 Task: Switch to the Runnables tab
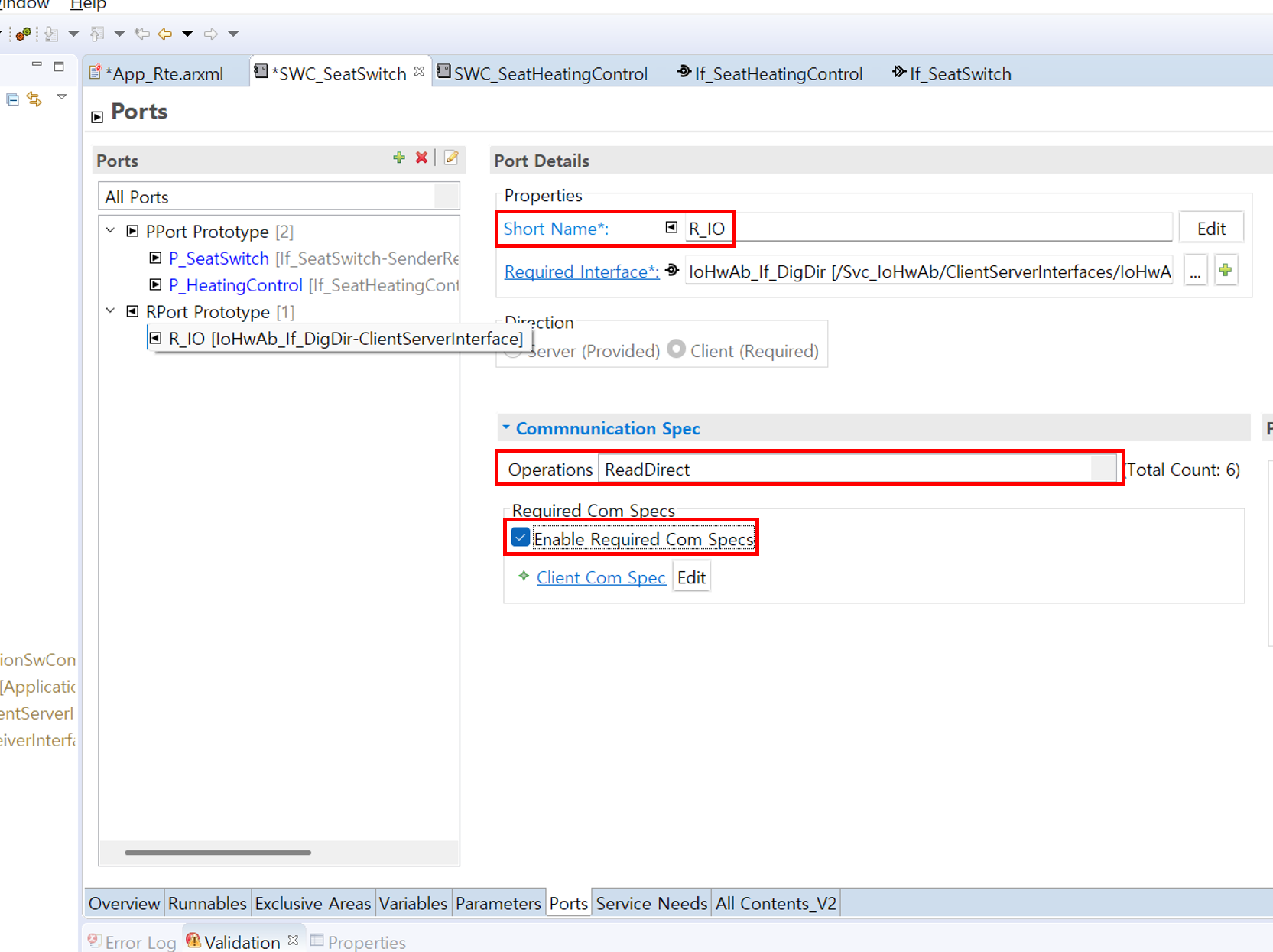click(207, 903)
